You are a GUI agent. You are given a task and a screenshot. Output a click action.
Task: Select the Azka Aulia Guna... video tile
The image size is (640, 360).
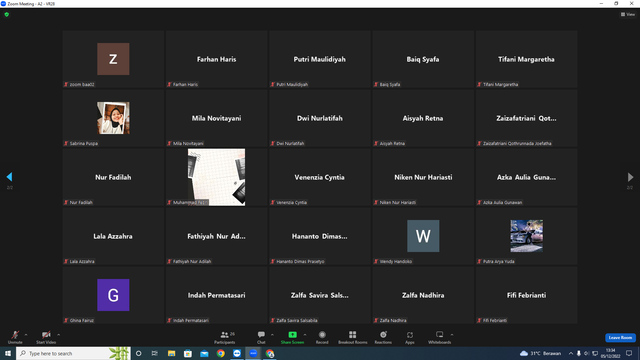526,177
